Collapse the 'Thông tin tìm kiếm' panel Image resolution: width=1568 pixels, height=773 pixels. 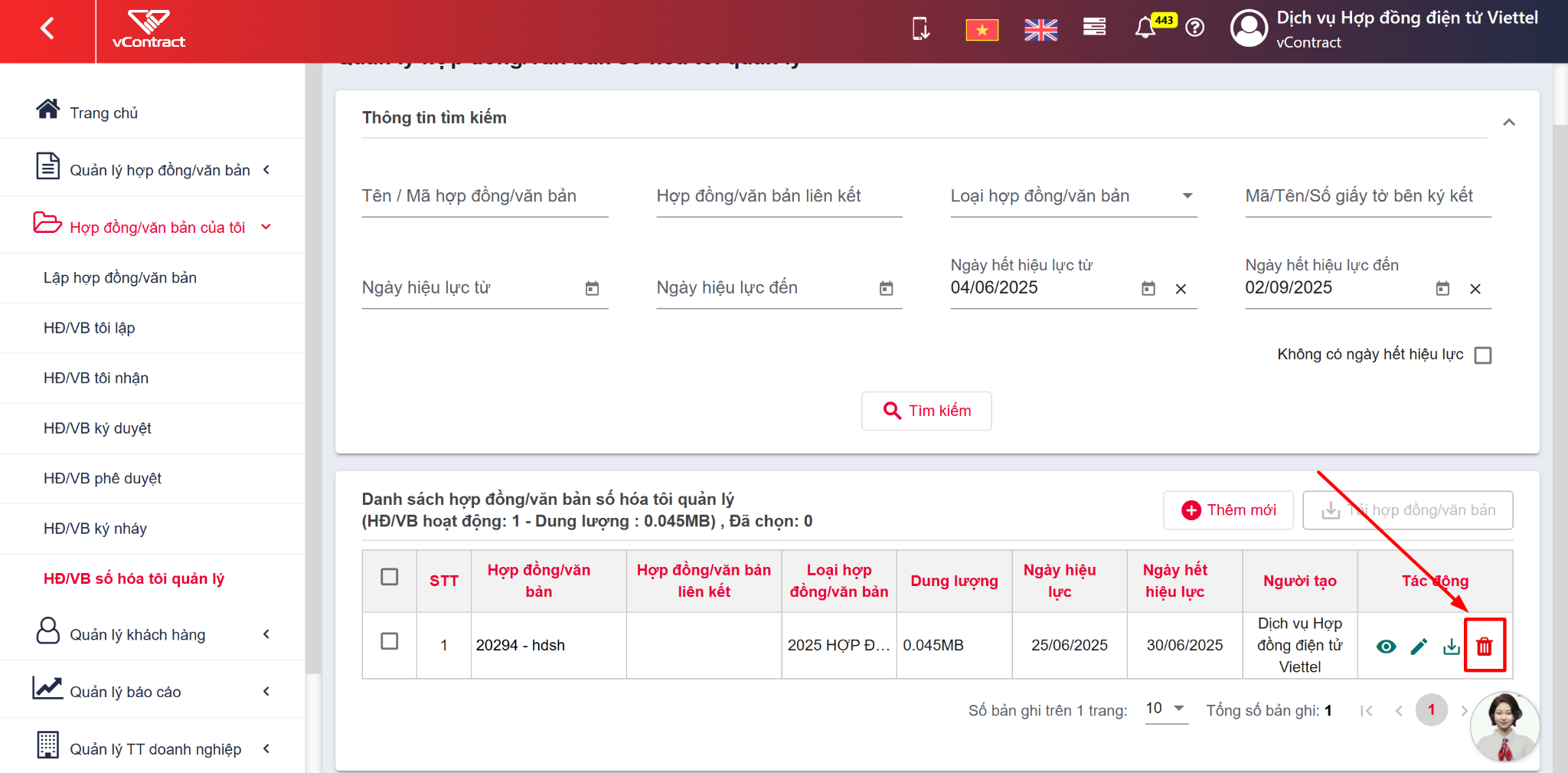point(1509,123)
